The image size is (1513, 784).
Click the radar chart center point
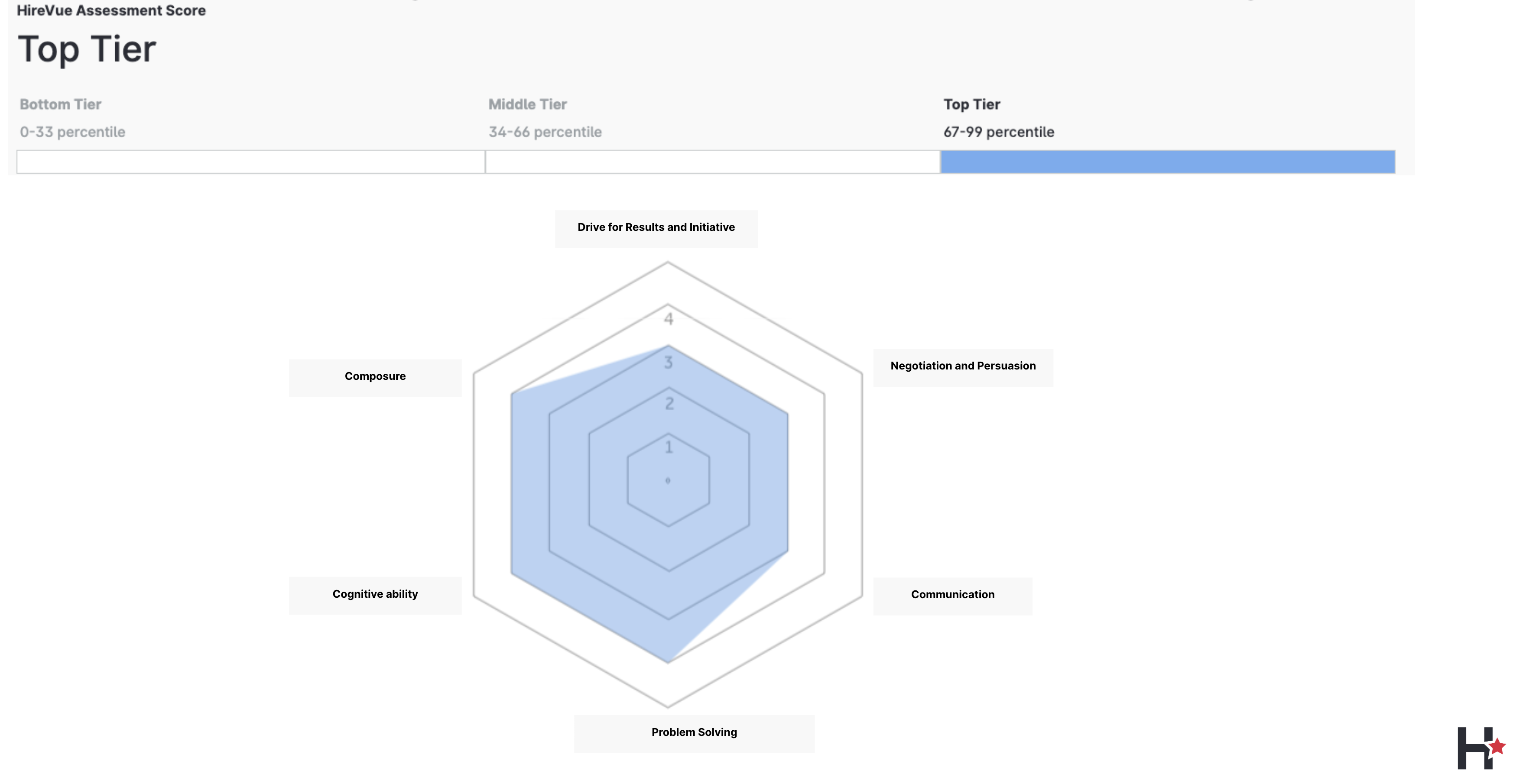coord(668,480)
